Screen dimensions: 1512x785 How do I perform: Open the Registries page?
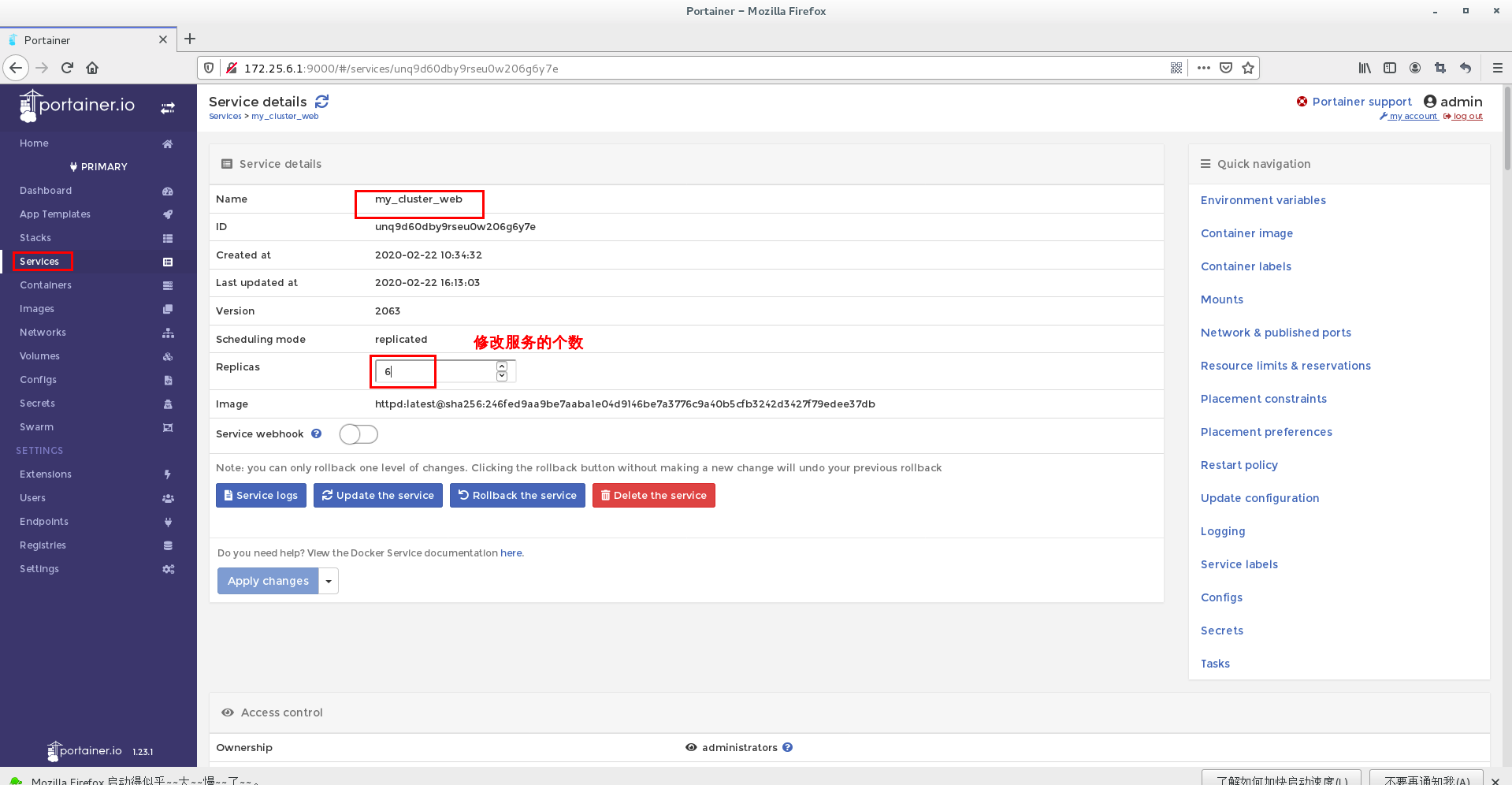pos(43,545)
